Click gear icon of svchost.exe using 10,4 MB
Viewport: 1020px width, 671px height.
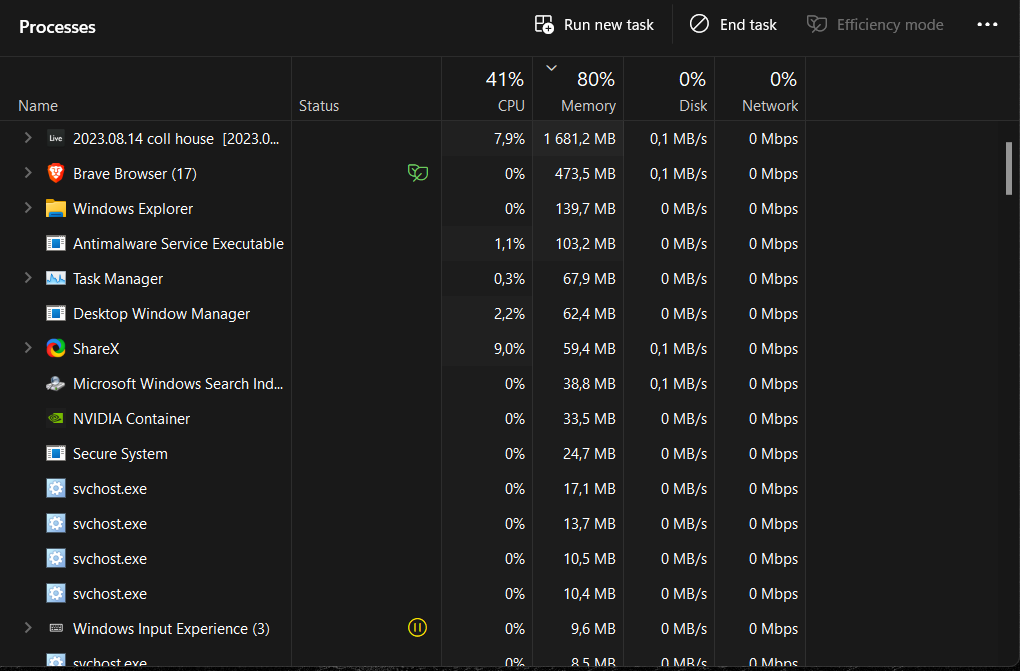click(x=56, y=594)
